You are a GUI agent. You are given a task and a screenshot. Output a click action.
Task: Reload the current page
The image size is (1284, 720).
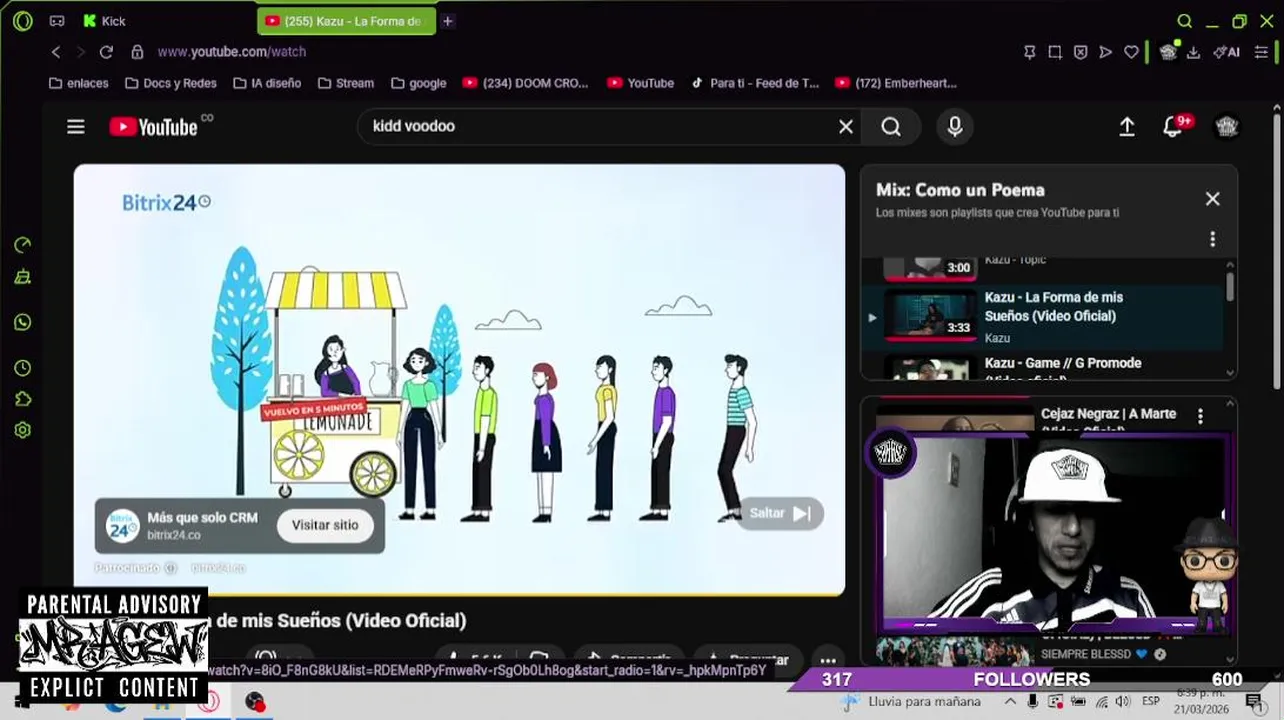pos(106,52)
